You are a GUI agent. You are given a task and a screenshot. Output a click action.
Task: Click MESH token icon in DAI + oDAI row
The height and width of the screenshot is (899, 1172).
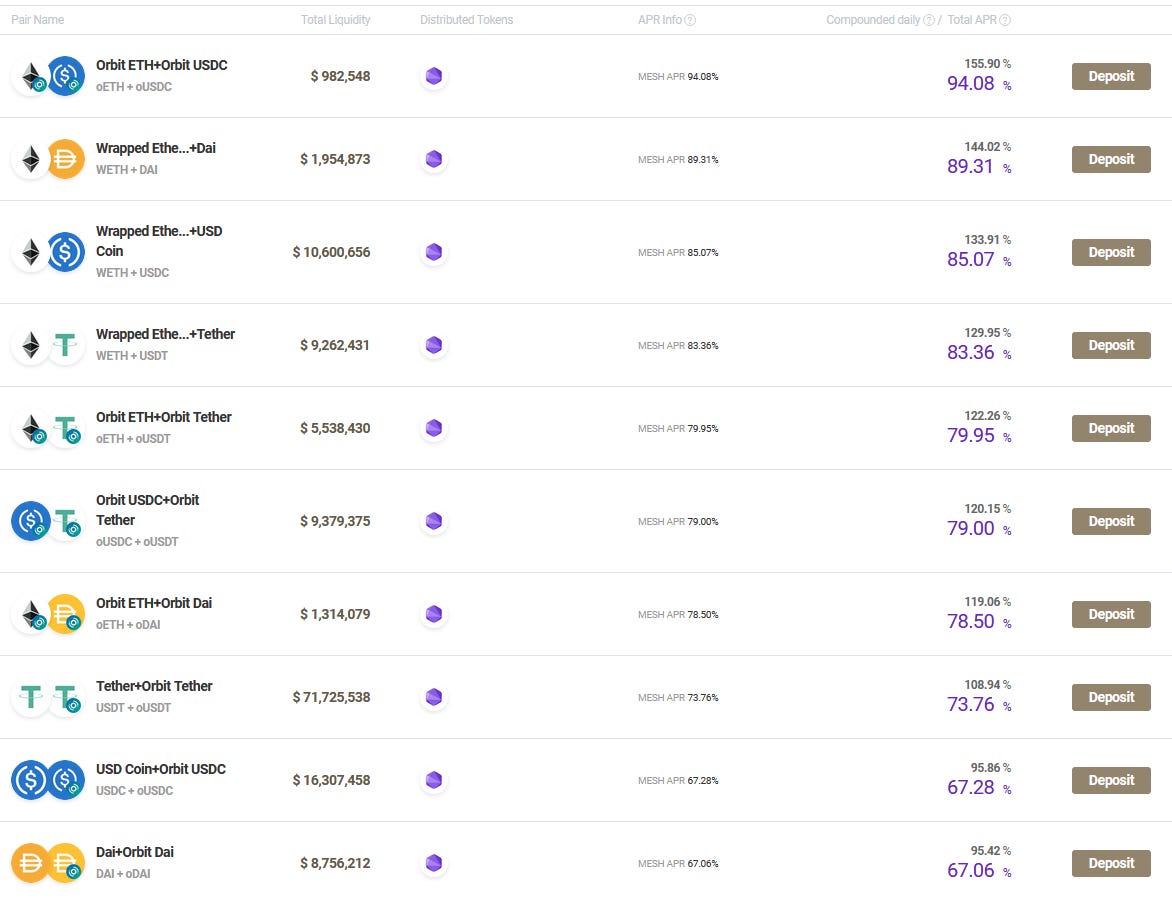tap(434, 863)
